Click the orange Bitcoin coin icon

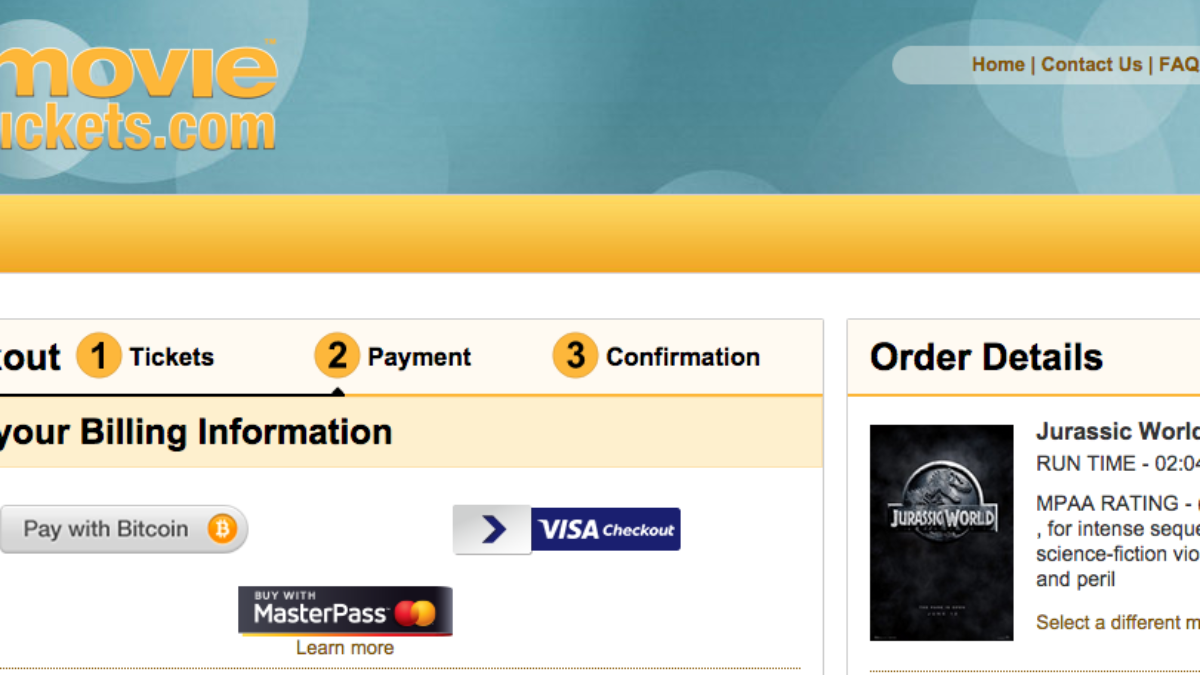pyautogui.click(x=222, y=529)
